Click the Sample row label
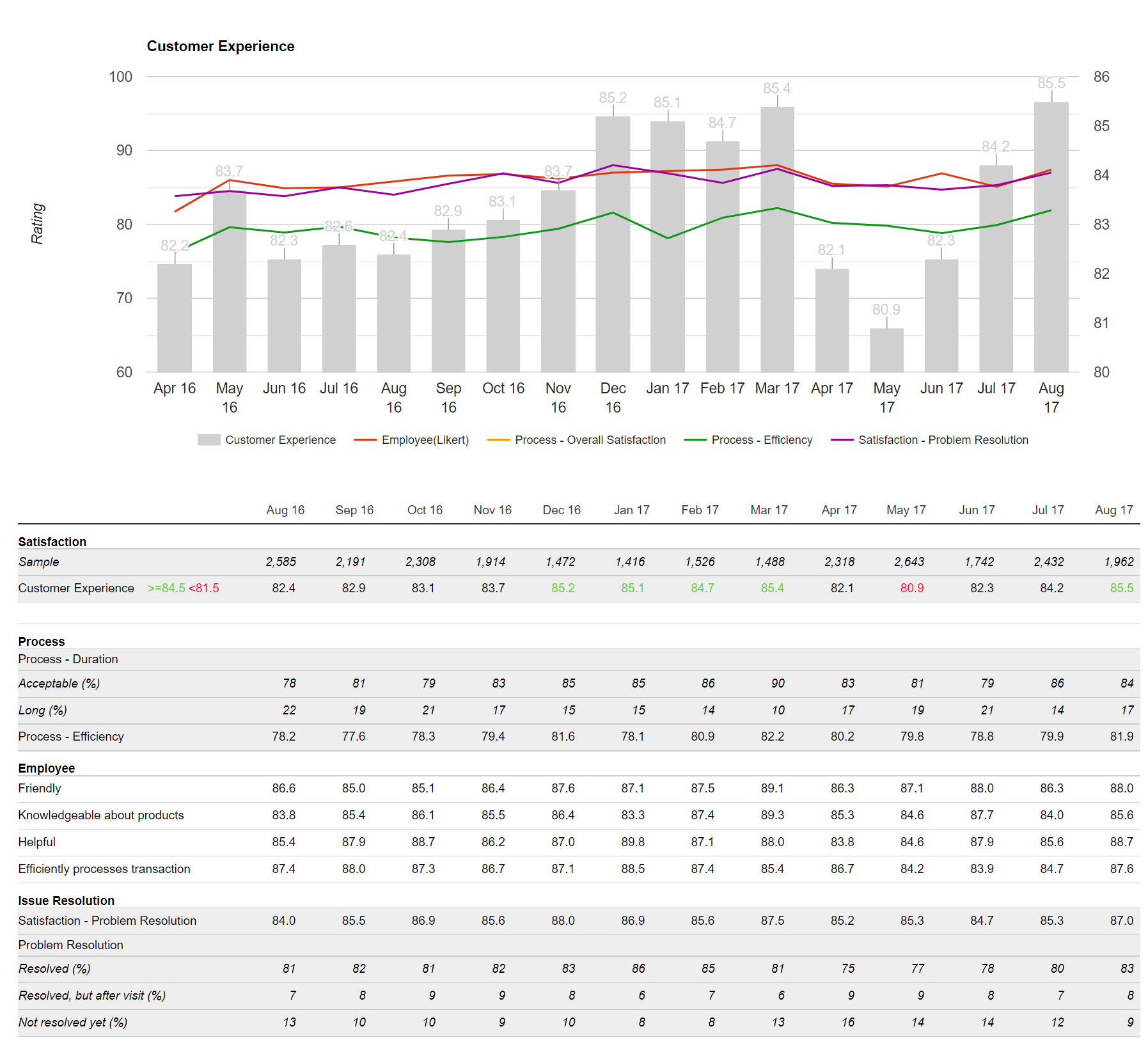The image size is (1148, 1054). 38,562
